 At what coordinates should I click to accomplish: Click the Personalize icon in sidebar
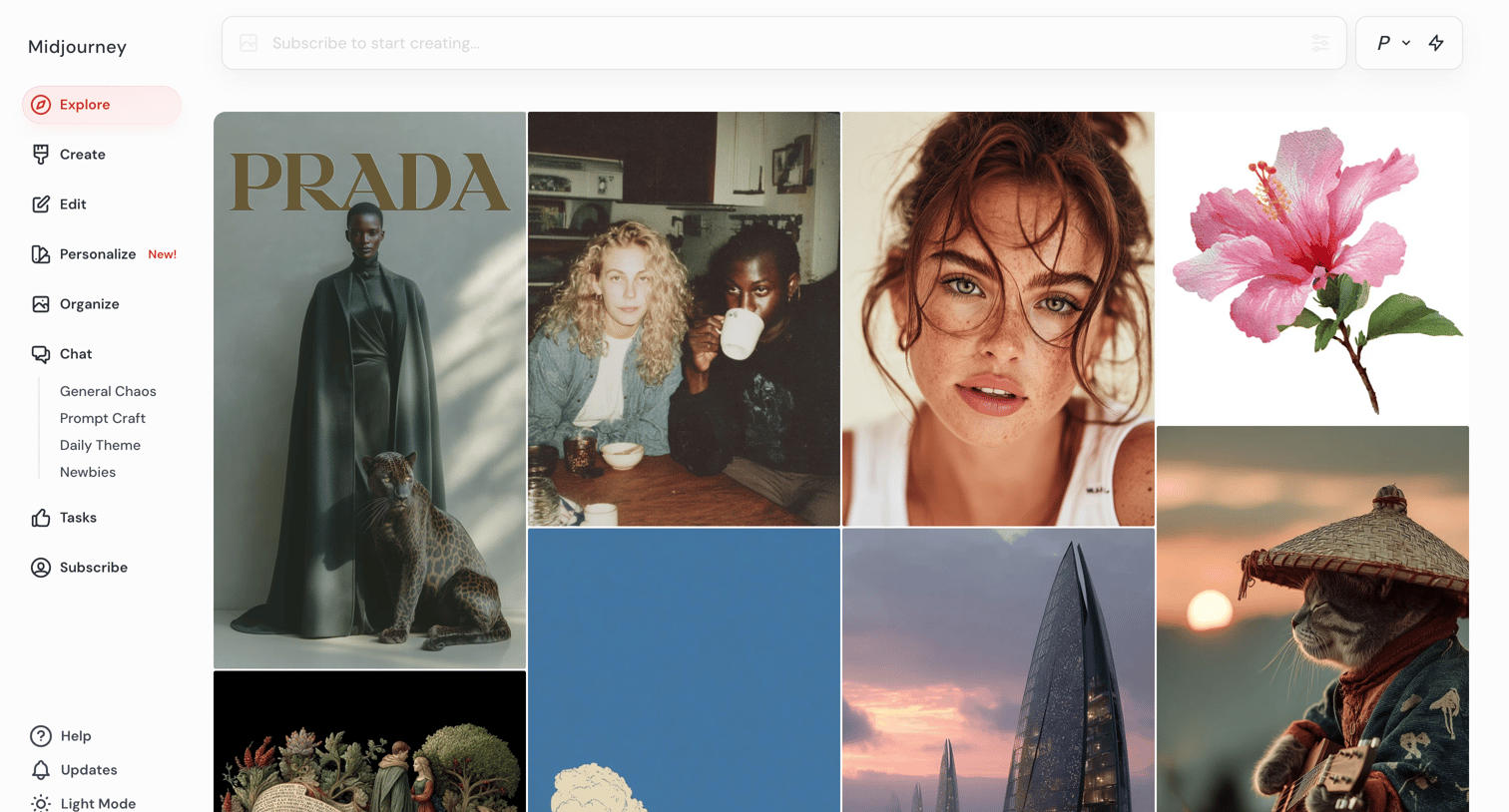[41, 254]
